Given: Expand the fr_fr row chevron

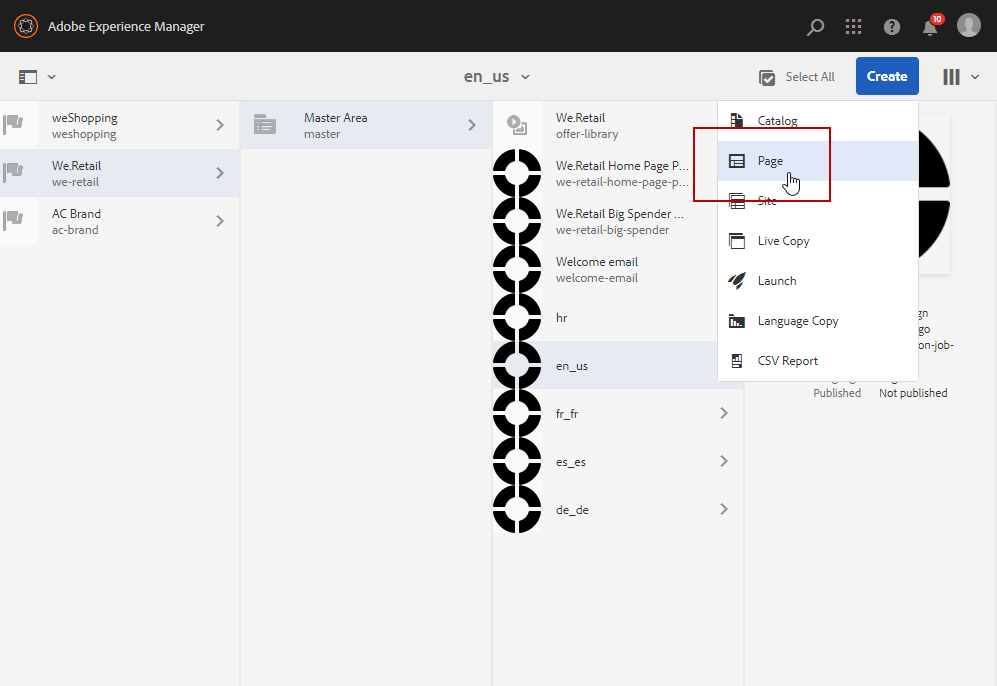Looking at the screenshot, I should pos(724,413).
